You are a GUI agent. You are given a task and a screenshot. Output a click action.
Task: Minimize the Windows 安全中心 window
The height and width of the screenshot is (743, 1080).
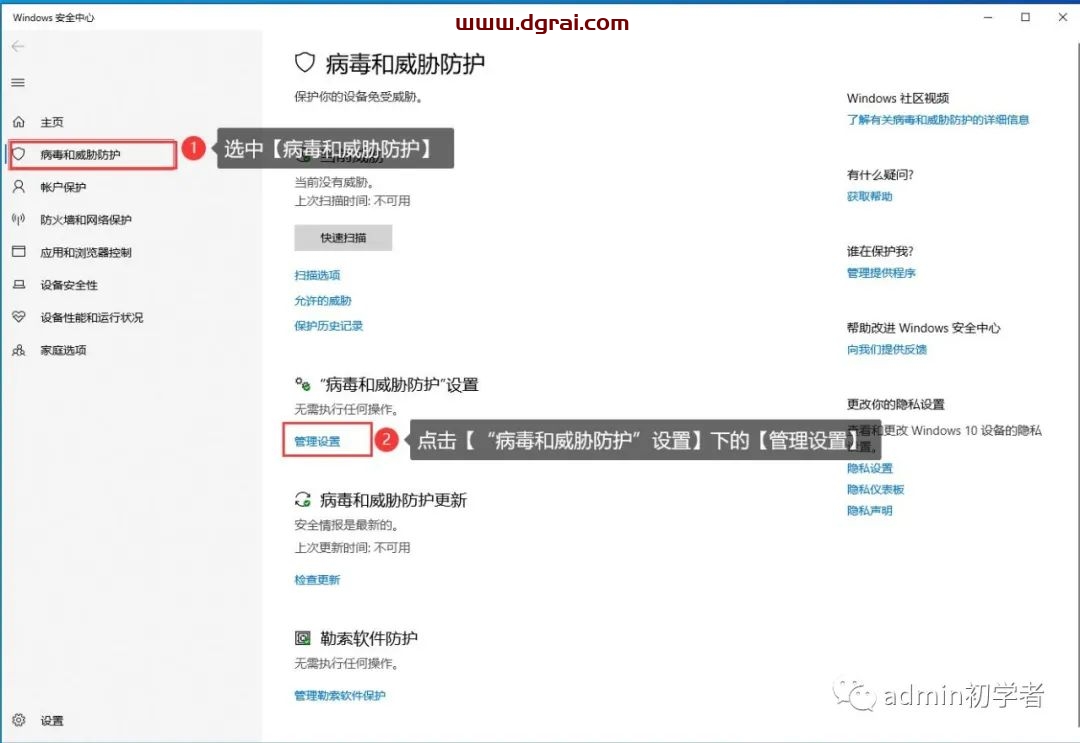(x=988, y=17)
